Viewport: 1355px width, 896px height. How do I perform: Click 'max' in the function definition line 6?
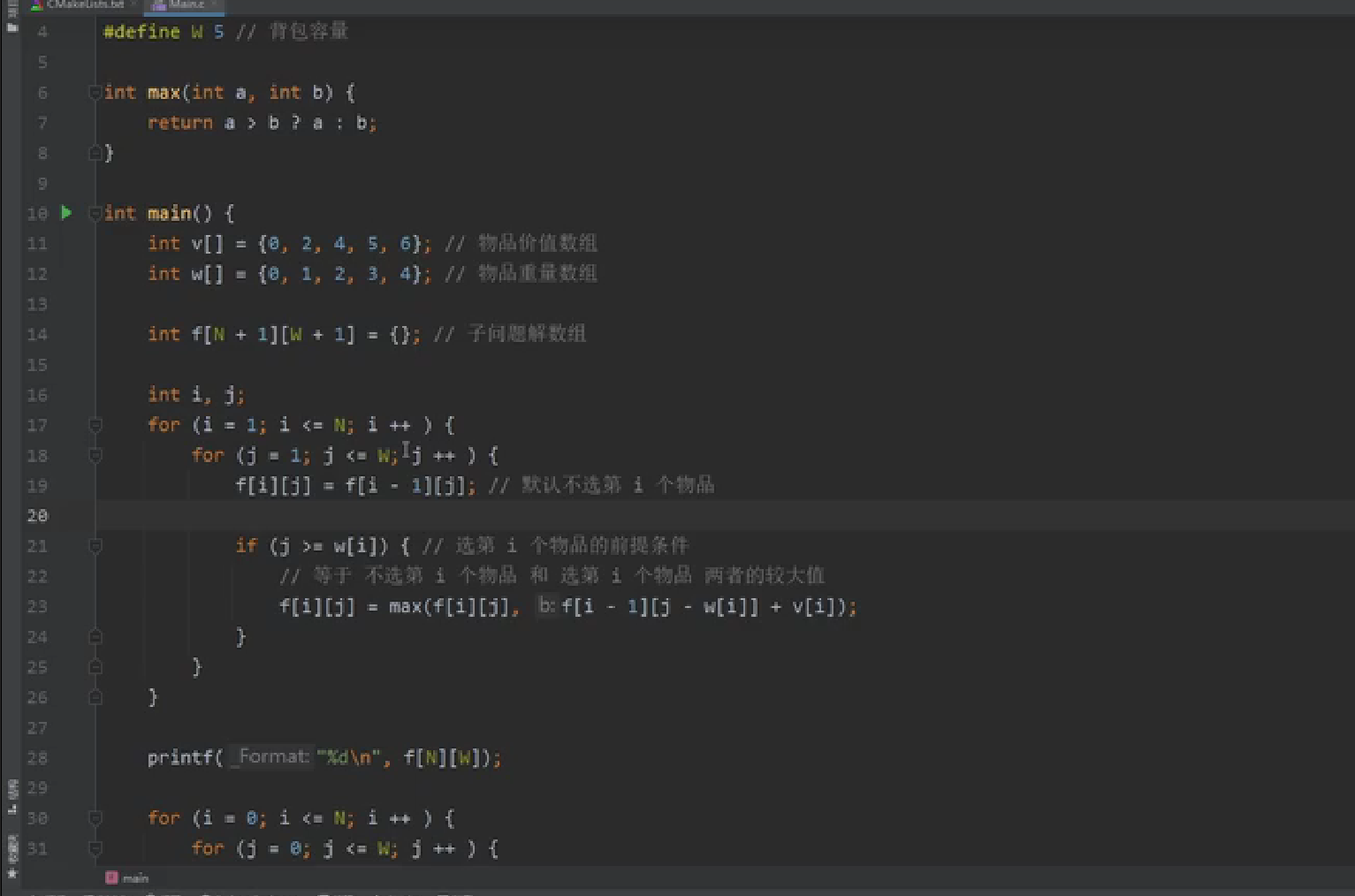pos(164,92)
